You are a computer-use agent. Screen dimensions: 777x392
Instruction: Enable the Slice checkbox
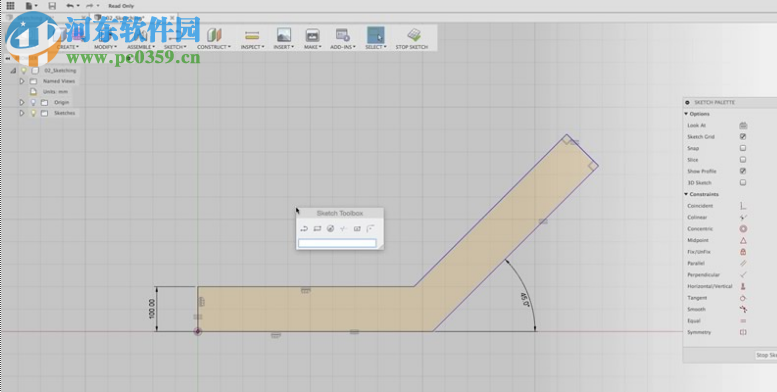(x=743, y=160)
